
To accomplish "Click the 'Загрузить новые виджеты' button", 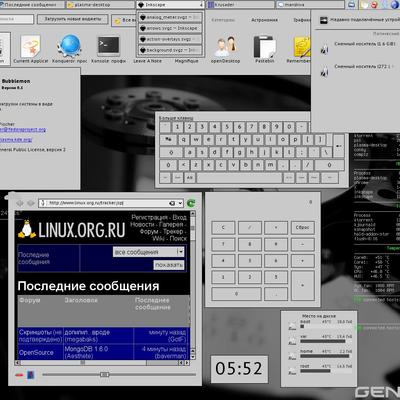I will (x=73, y=19).
